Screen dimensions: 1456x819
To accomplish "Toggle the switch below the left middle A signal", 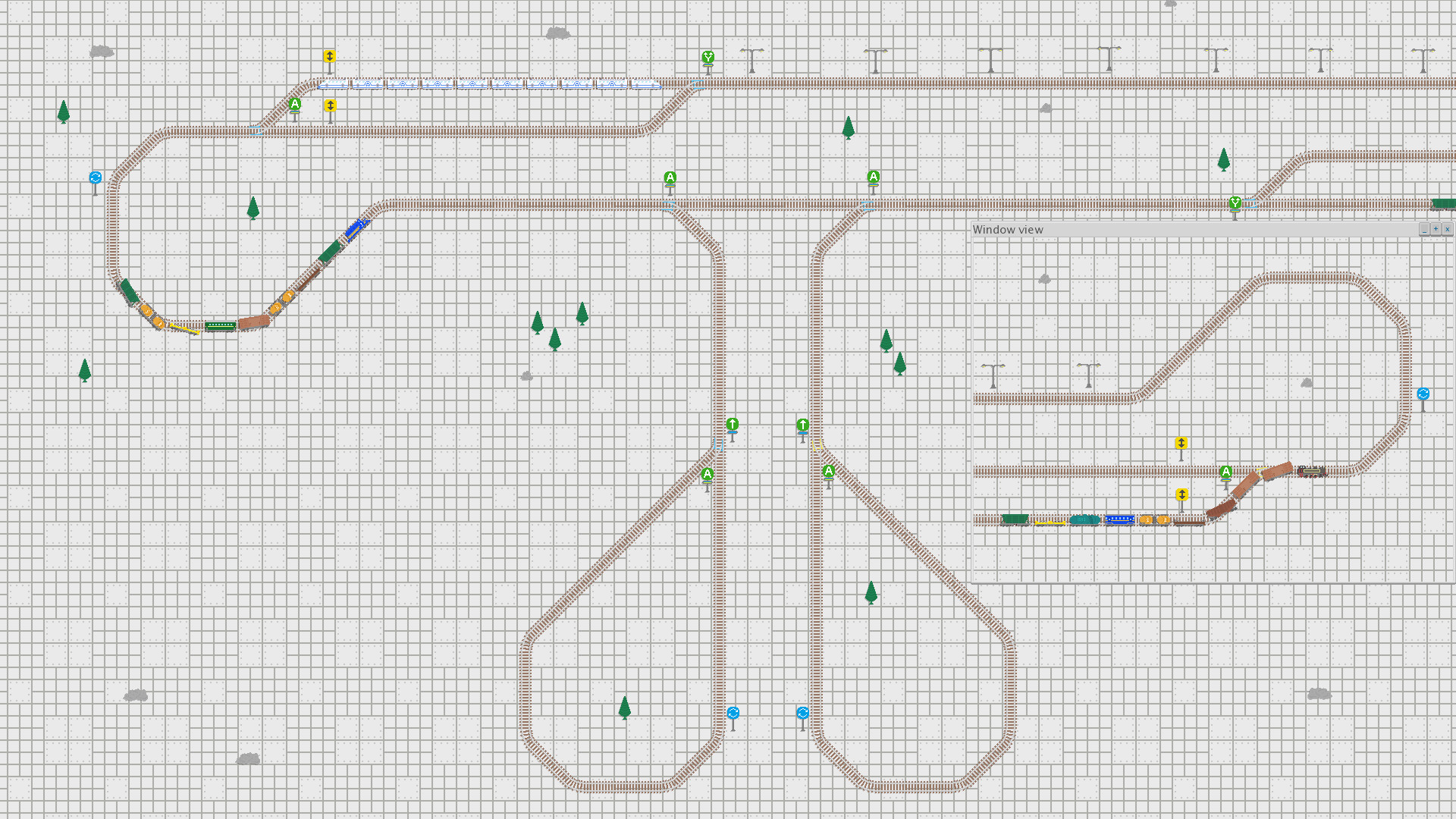I will pos(668,206).
